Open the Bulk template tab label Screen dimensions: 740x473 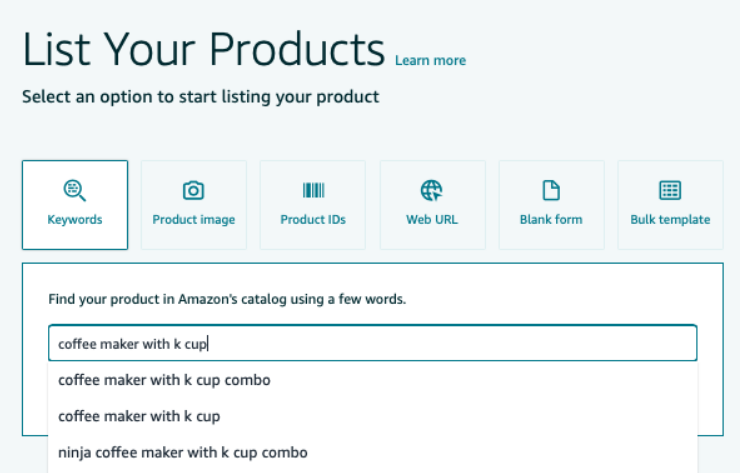point(670,220)
